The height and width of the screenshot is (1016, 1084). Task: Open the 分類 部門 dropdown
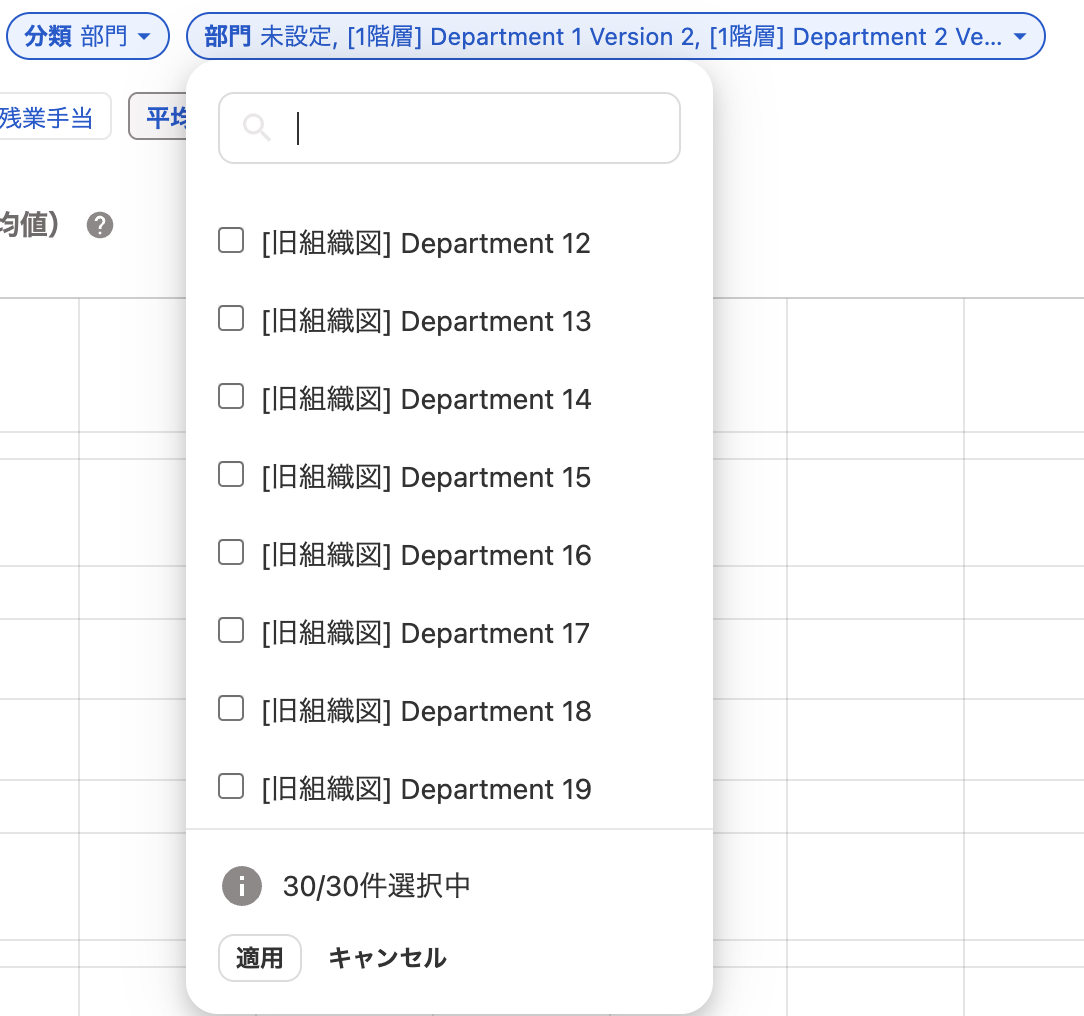(x=88, y=36)
